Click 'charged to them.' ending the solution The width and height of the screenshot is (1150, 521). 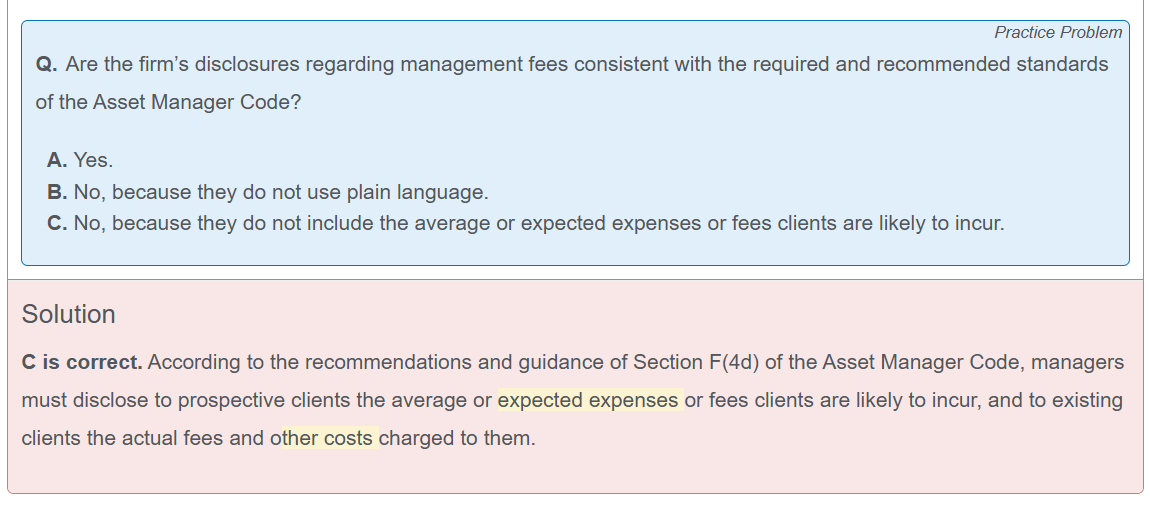coord(458,439)
